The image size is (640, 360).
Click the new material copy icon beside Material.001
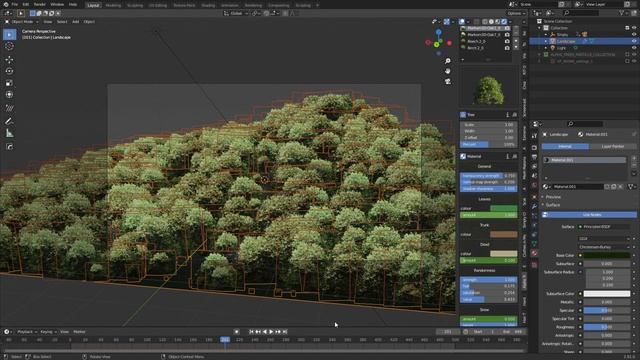613,187
